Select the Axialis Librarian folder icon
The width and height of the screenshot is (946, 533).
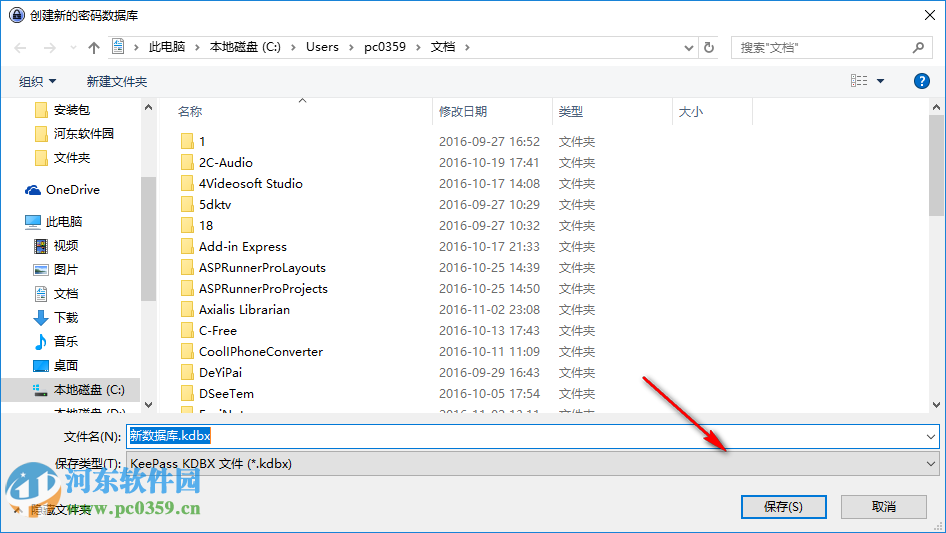coord(188,310)
